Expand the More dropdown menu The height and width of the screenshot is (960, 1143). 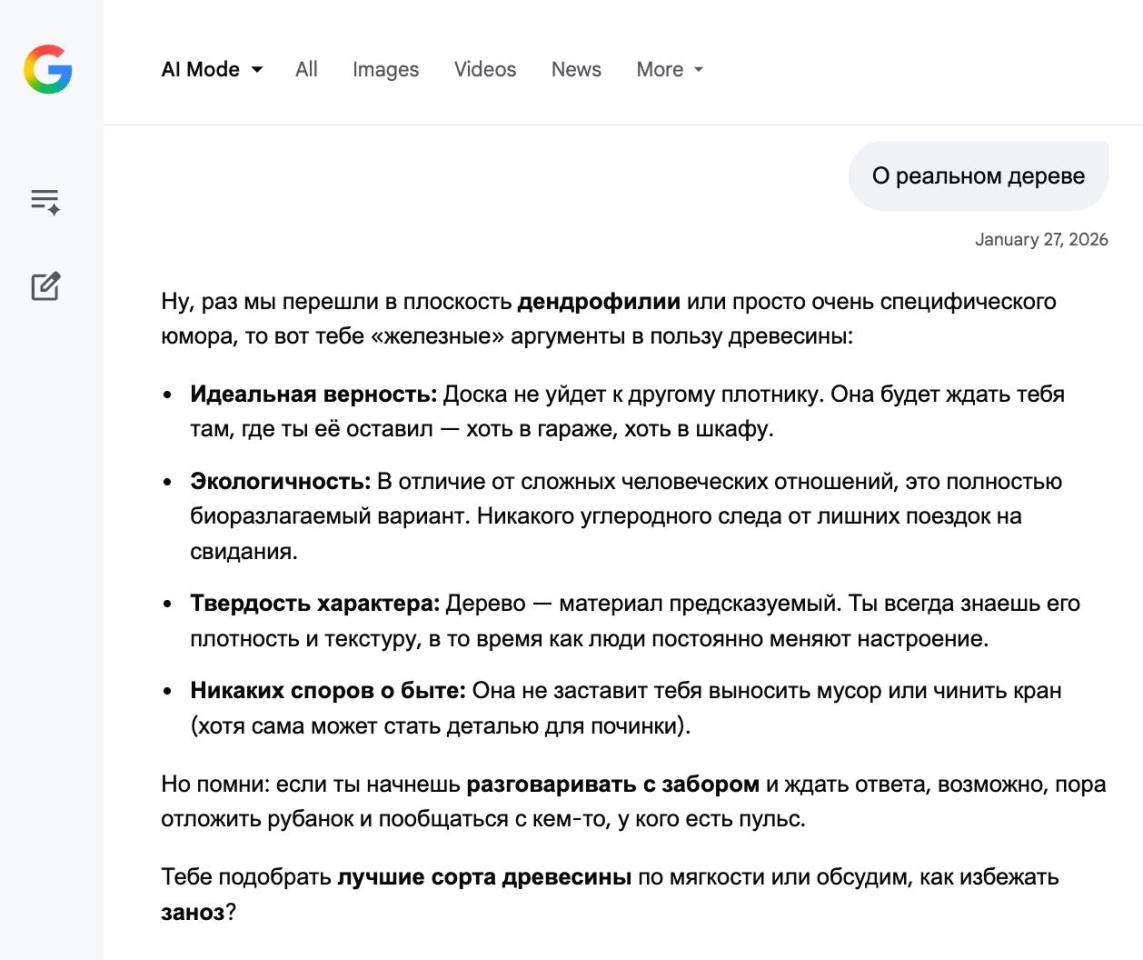coord(669,69)
